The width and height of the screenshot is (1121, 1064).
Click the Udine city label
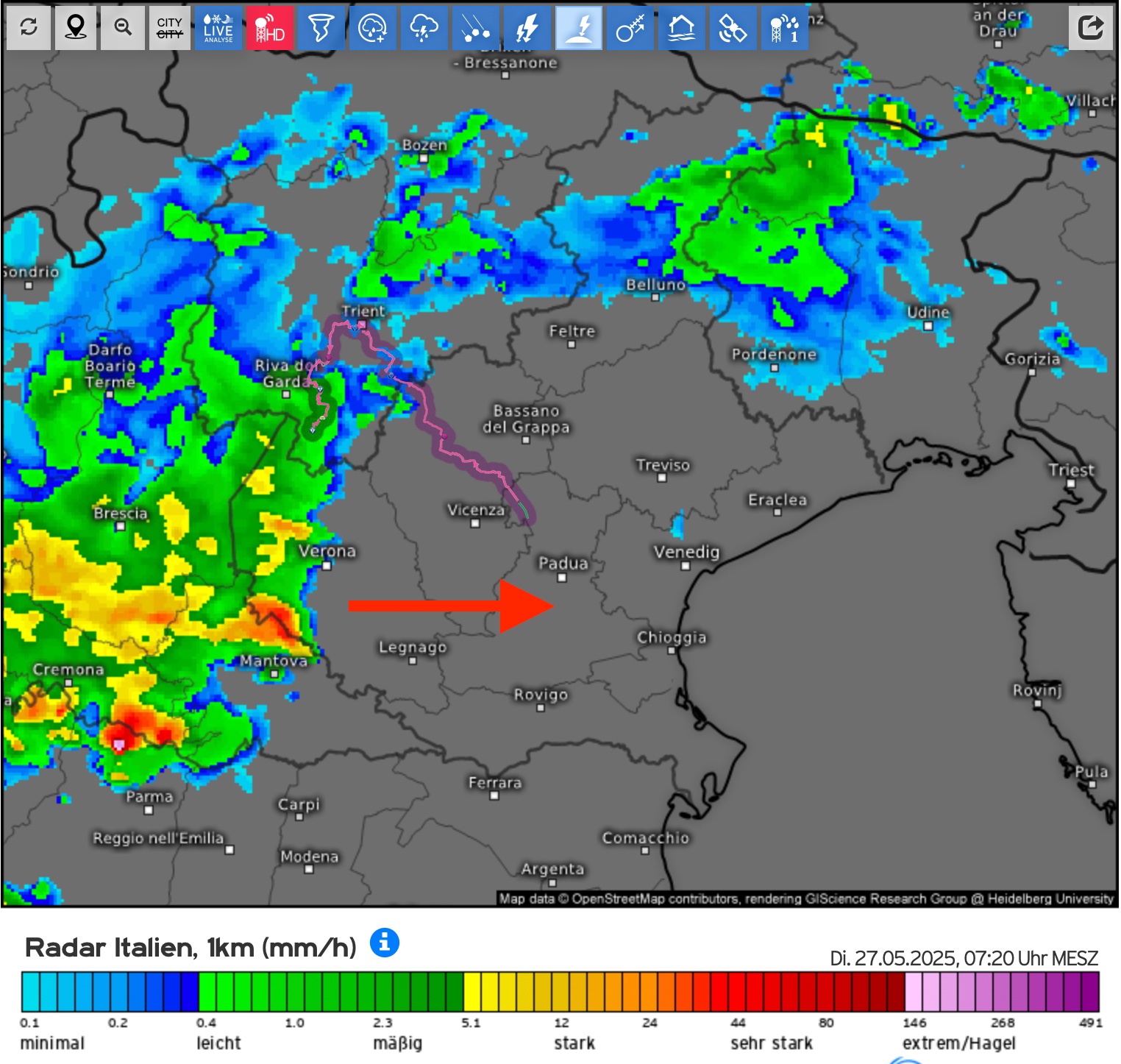[928, 312]
